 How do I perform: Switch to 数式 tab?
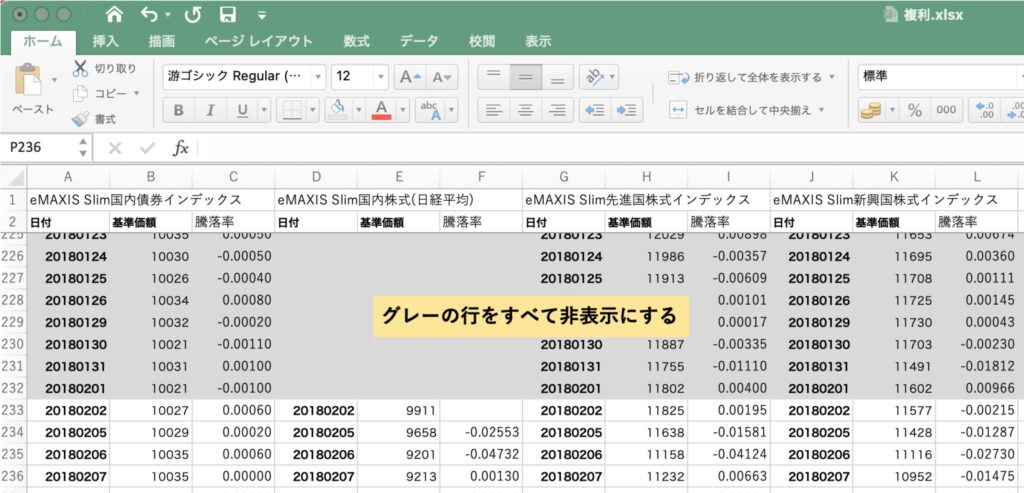357,42
